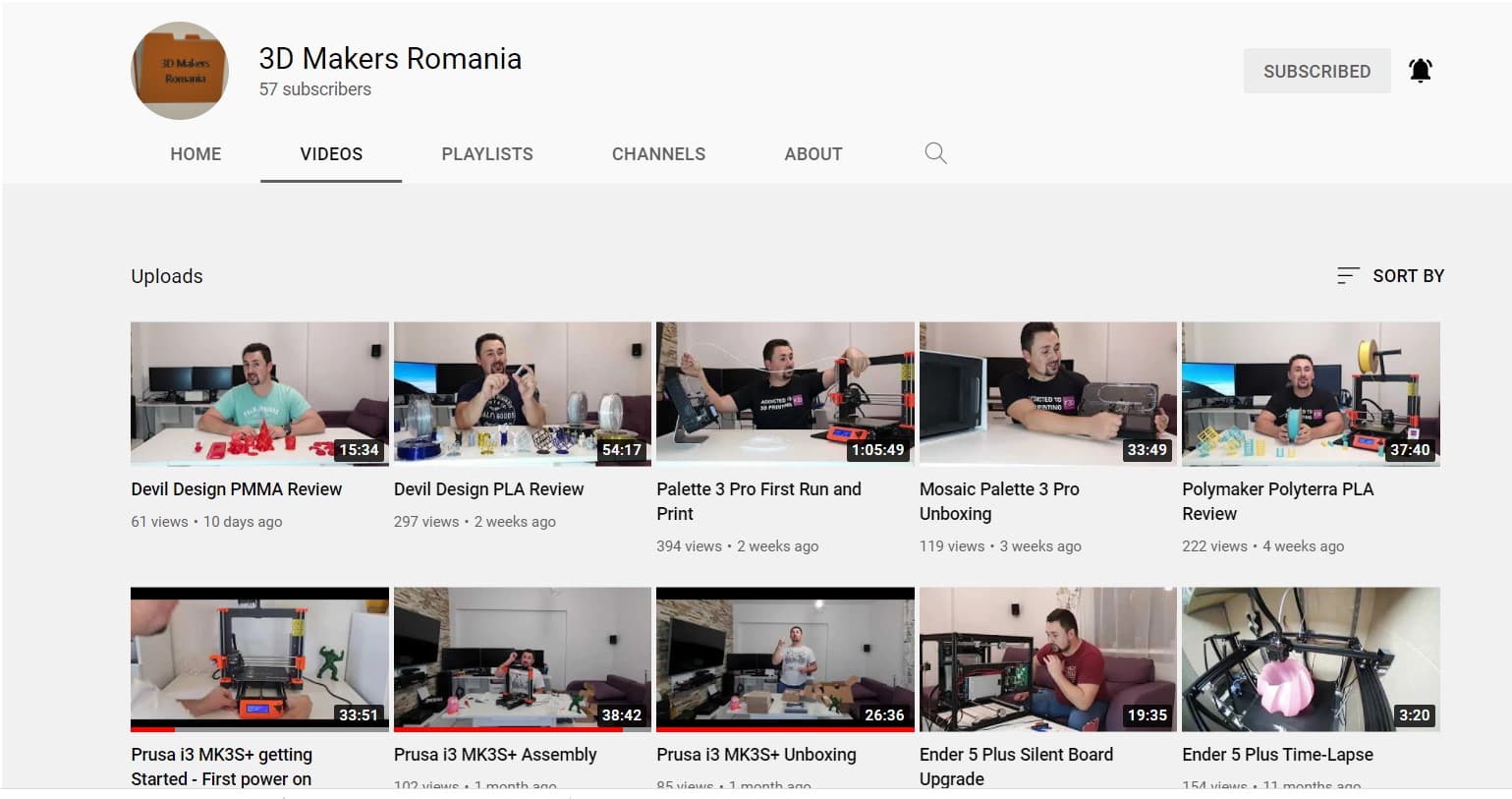
Task: Click the 297 views, 2 weeks ago line
Action: [475, 522]
